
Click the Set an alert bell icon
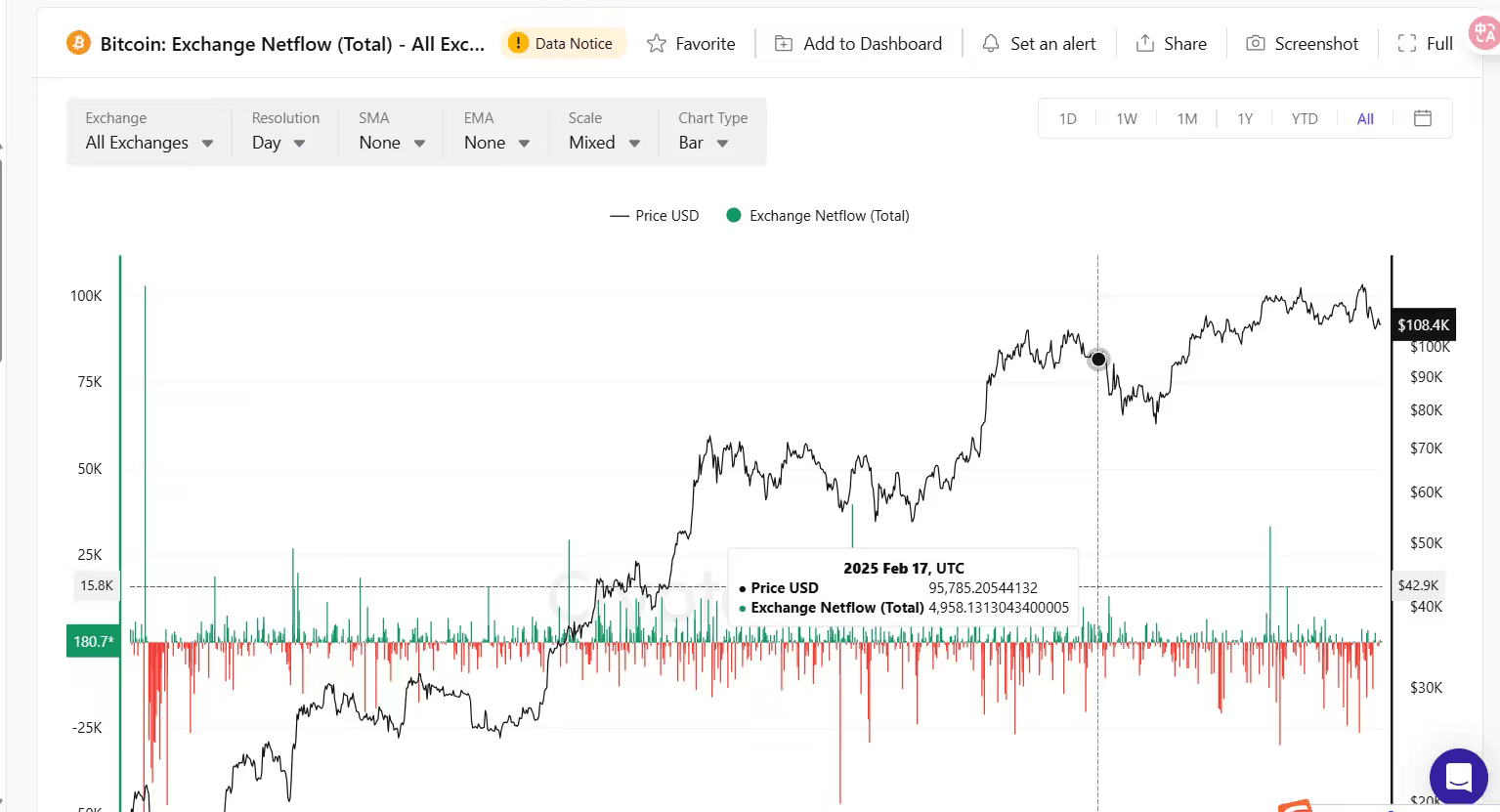click(991, 44)
